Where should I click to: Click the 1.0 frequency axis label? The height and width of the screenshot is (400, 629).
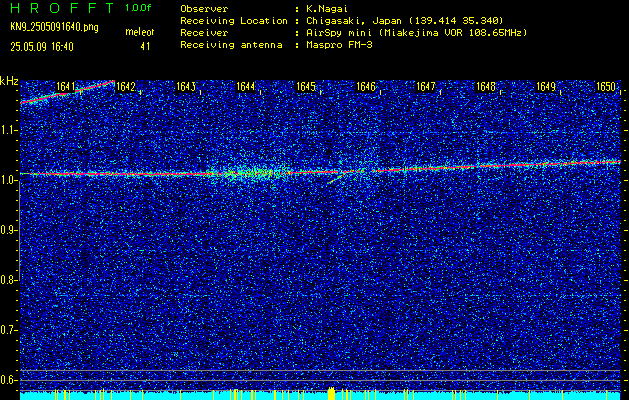[x=7, y=180]
